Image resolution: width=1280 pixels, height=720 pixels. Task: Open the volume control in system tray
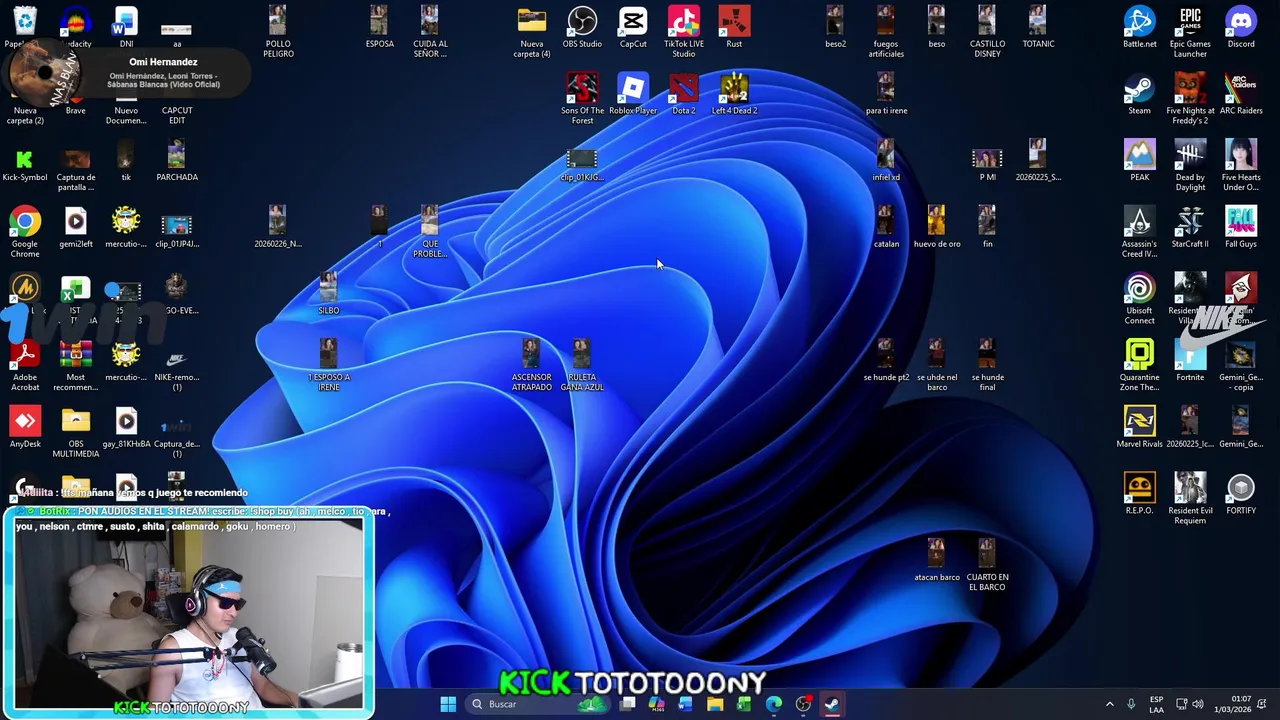point(1198,704)
